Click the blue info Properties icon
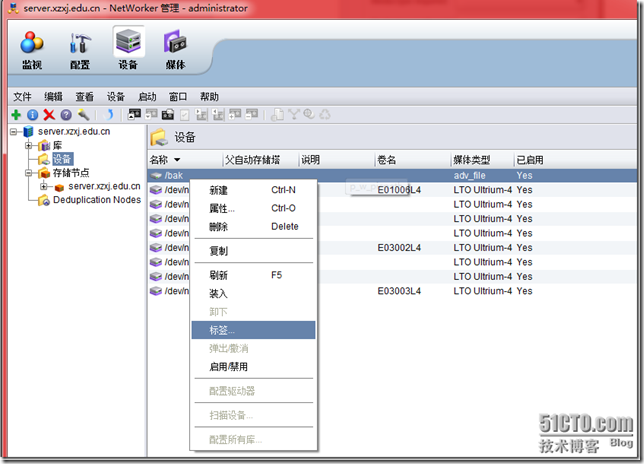The image size is (644, 464). click(32, 115)
